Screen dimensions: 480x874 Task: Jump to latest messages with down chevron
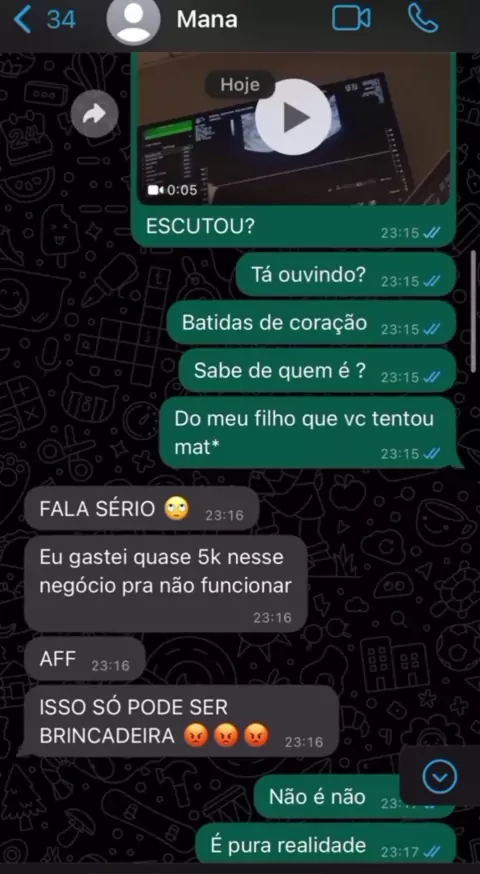440,776
